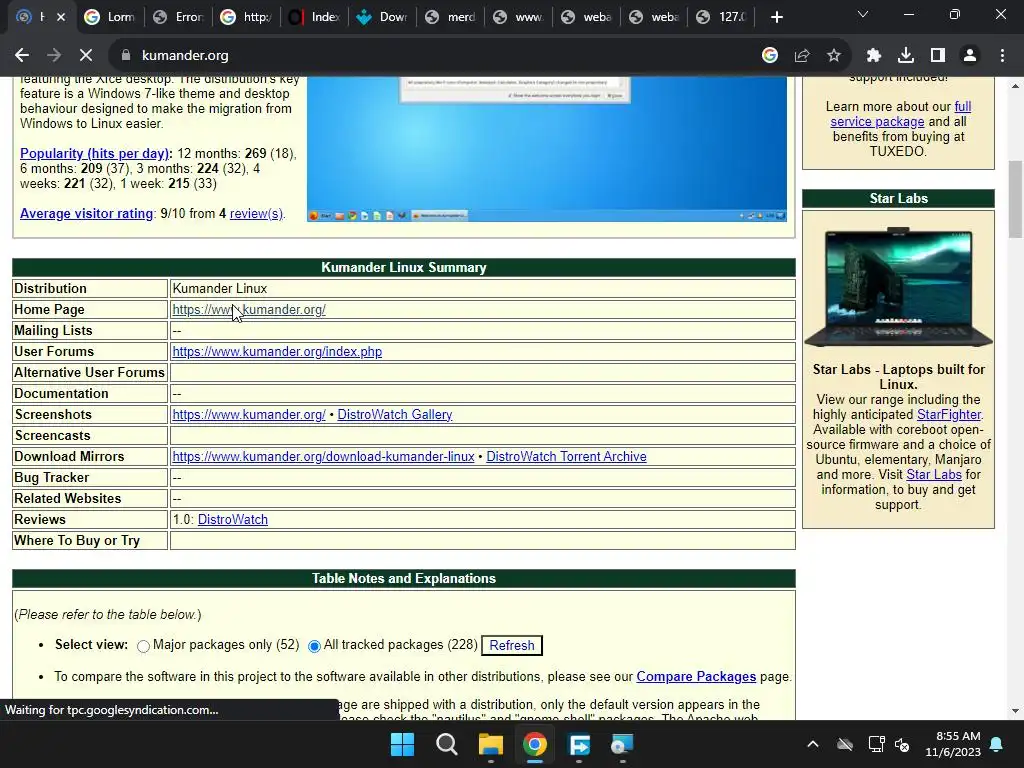Click the 'Where To Buy or Try' label
Screen dimensions: 1024x768
pyautogui.click(x=77, y=541)
